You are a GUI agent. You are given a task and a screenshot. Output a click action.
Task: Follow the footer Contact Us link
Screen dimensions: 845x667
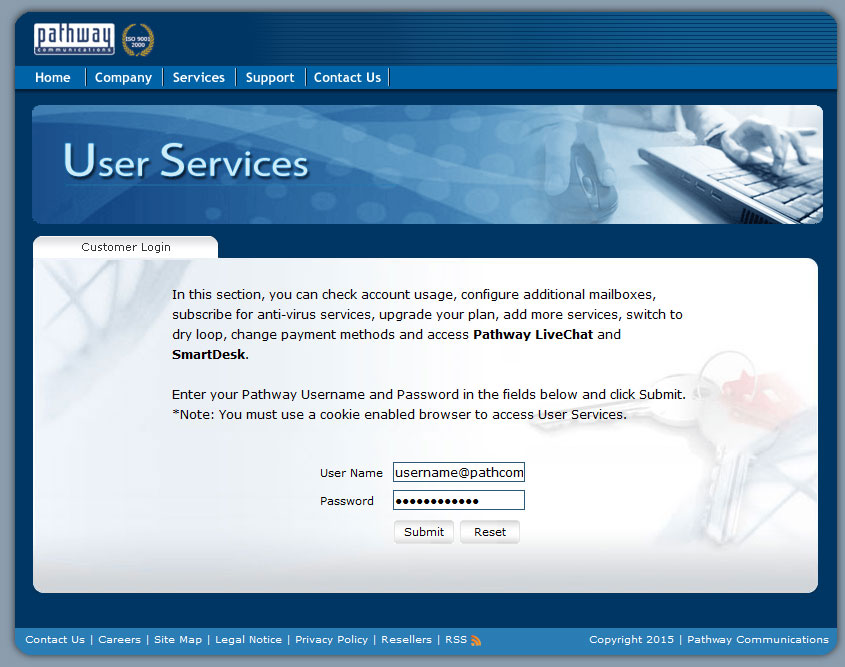(x=55, y=640)
